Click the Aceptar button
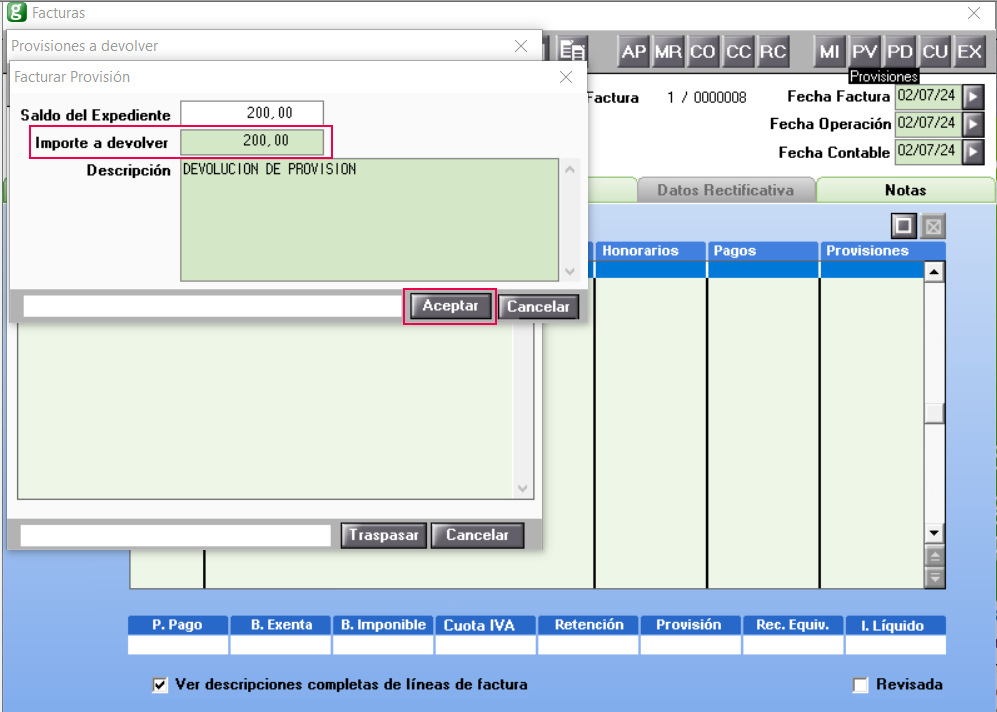The height and width of the screenshot is (712, 997). (x=450, y=306)
